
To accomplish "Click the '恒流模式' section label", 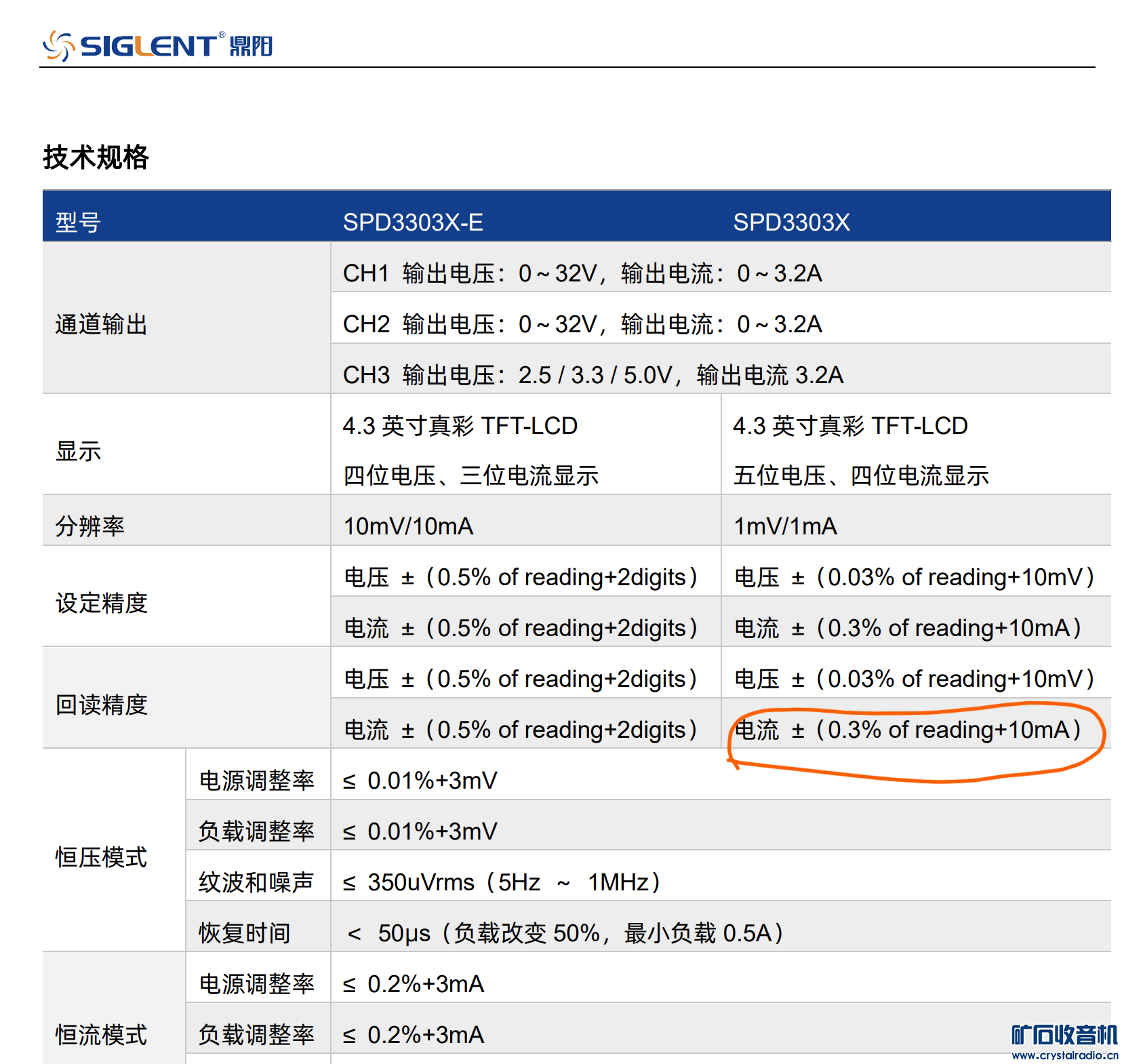I will pyautogui.click(x=101, y=1035).
